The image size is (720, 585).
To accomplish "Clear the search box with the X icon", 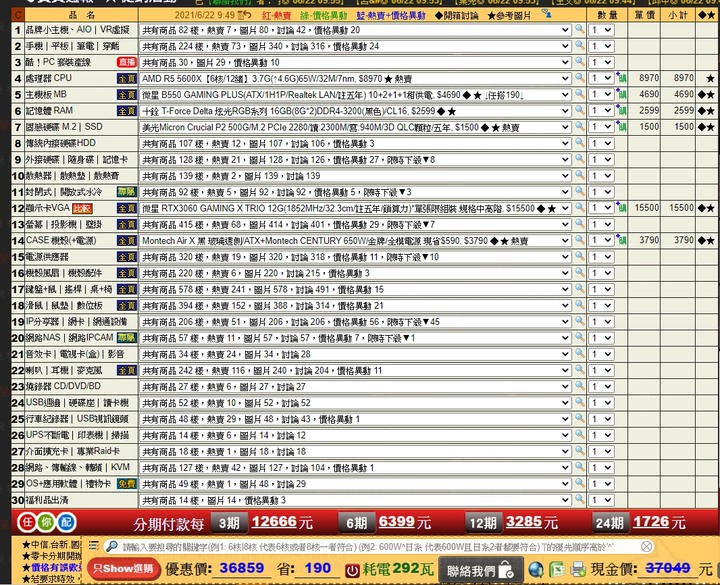I will (646, 546).
